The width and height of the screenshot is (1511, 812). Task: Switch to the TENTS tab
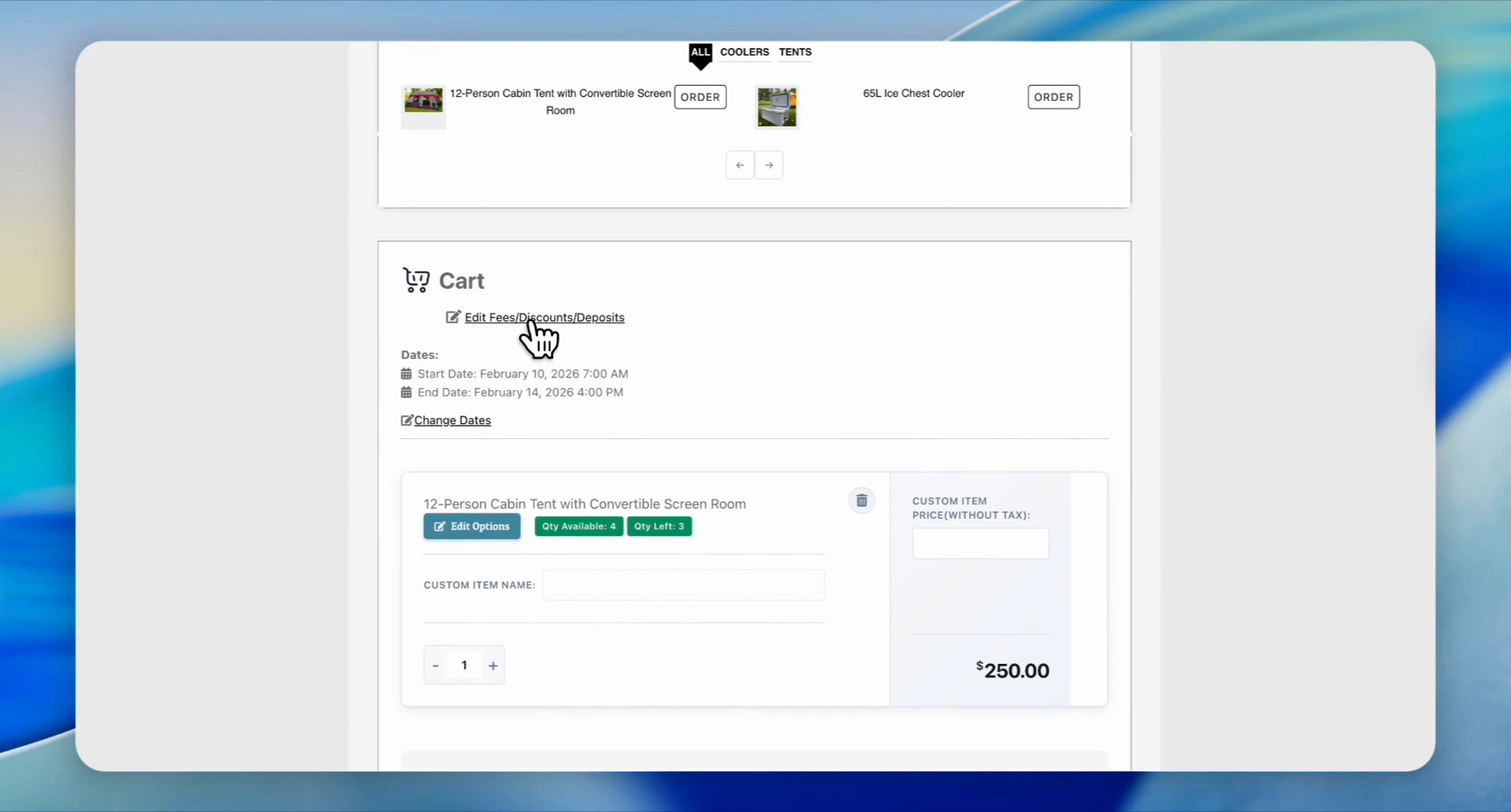795,52
